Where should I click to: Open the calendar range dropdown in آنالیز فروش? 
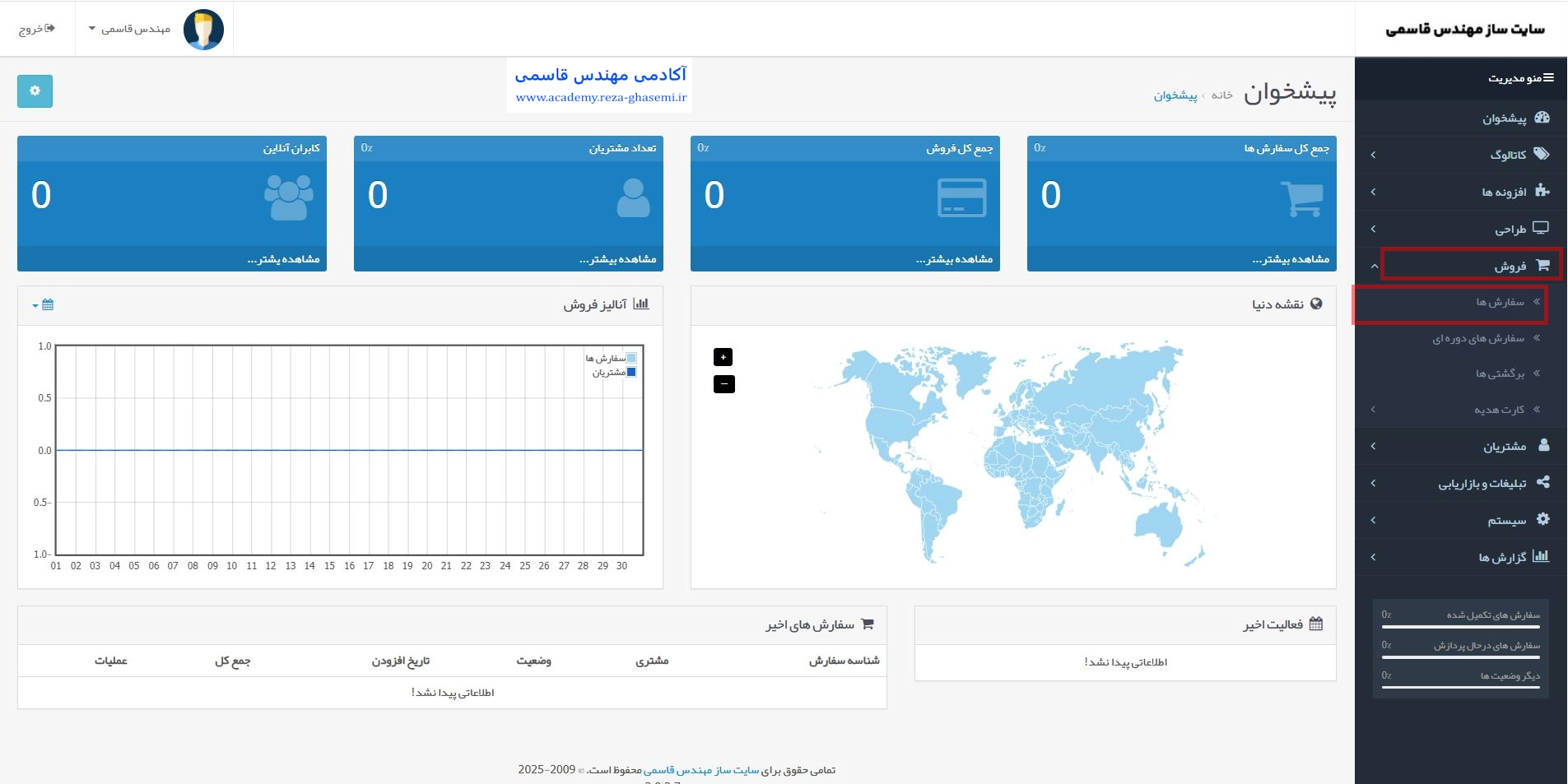43,305
